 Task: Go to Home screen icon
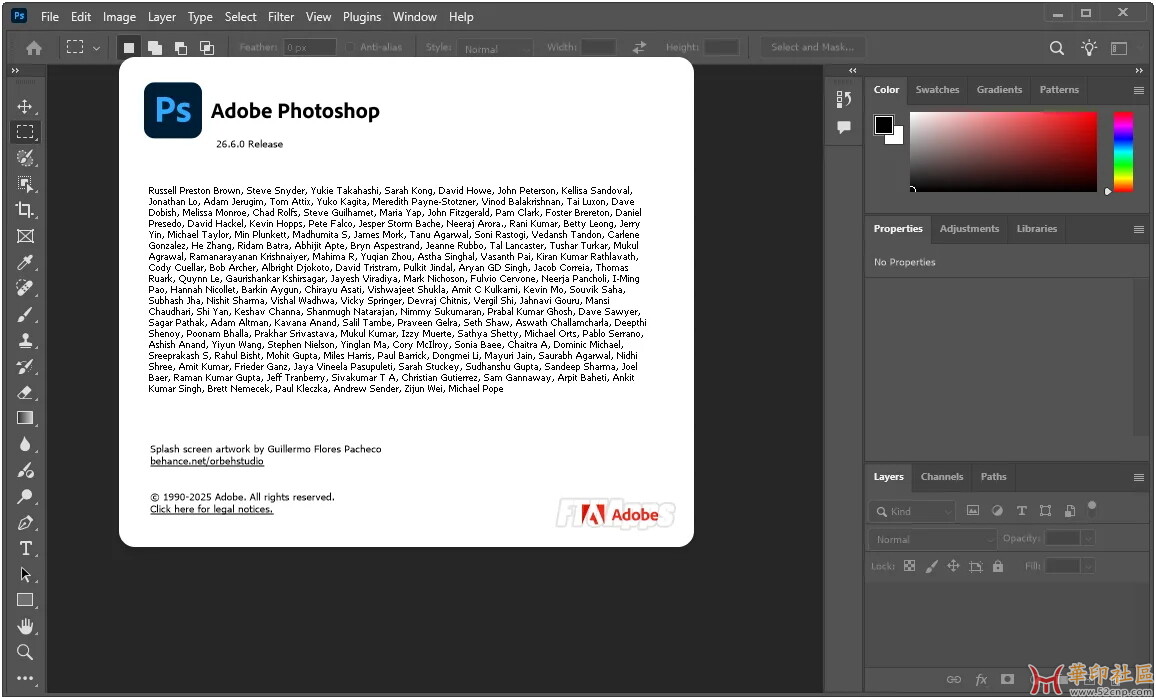coord(34,48)
